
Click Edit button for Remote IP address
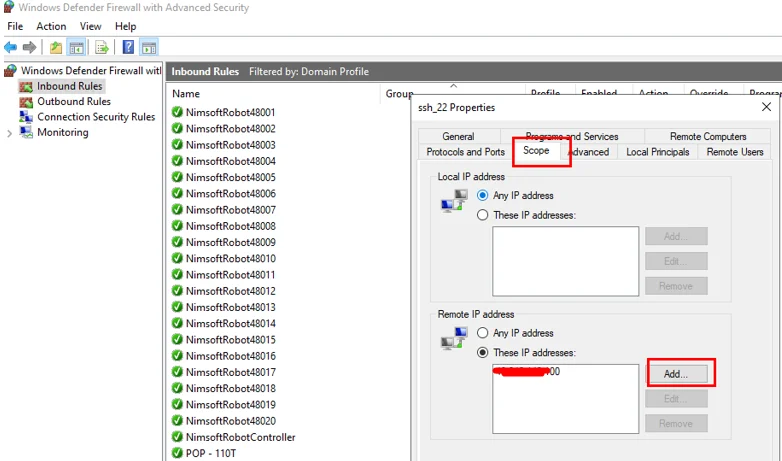point(676,399)
